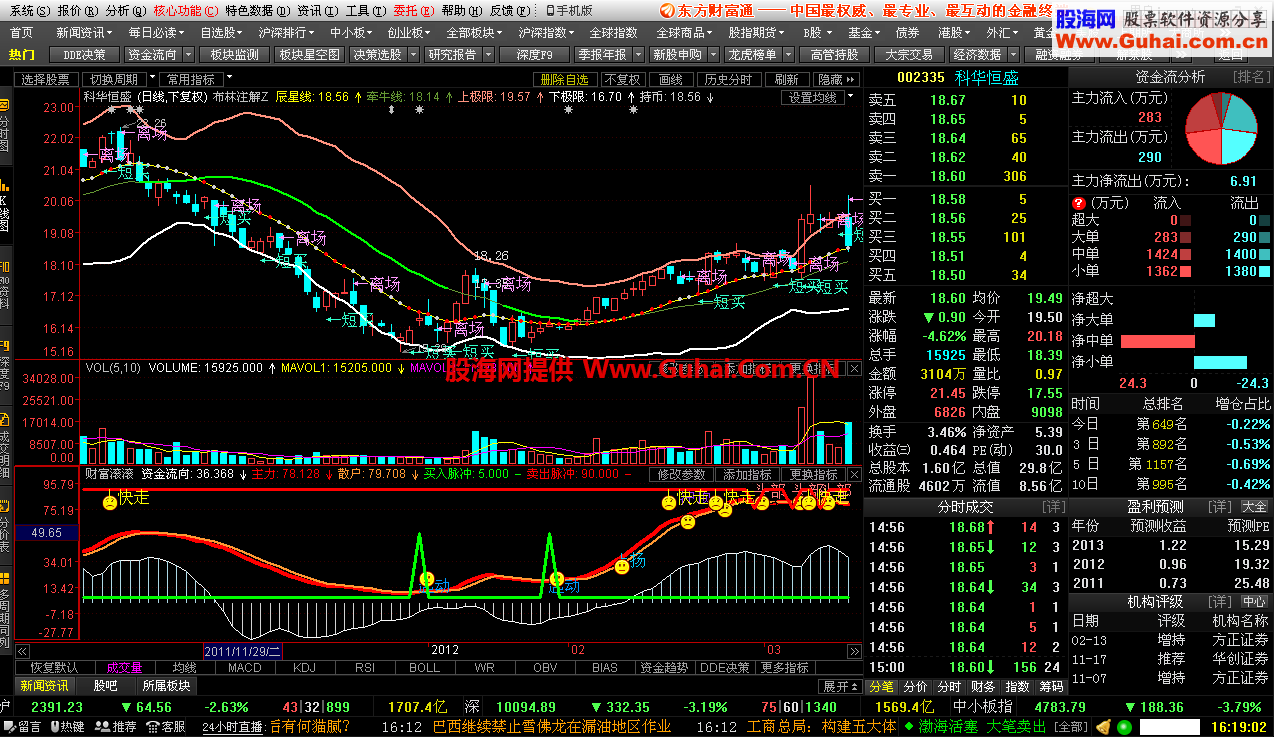Click the red question mark help icon
The image size is (1274, 737).
pyautogui.click(x=1078, y=203)
